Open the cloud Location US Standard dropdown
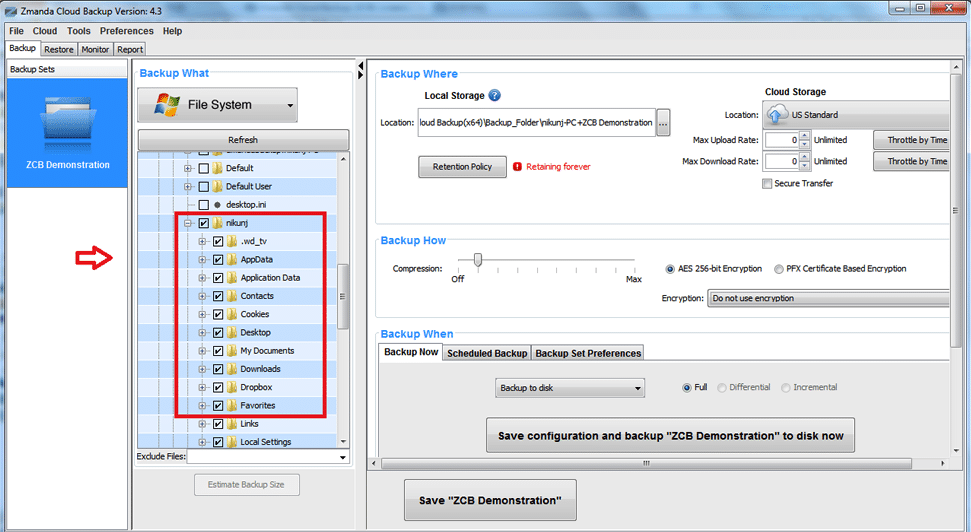 point(856,115)
